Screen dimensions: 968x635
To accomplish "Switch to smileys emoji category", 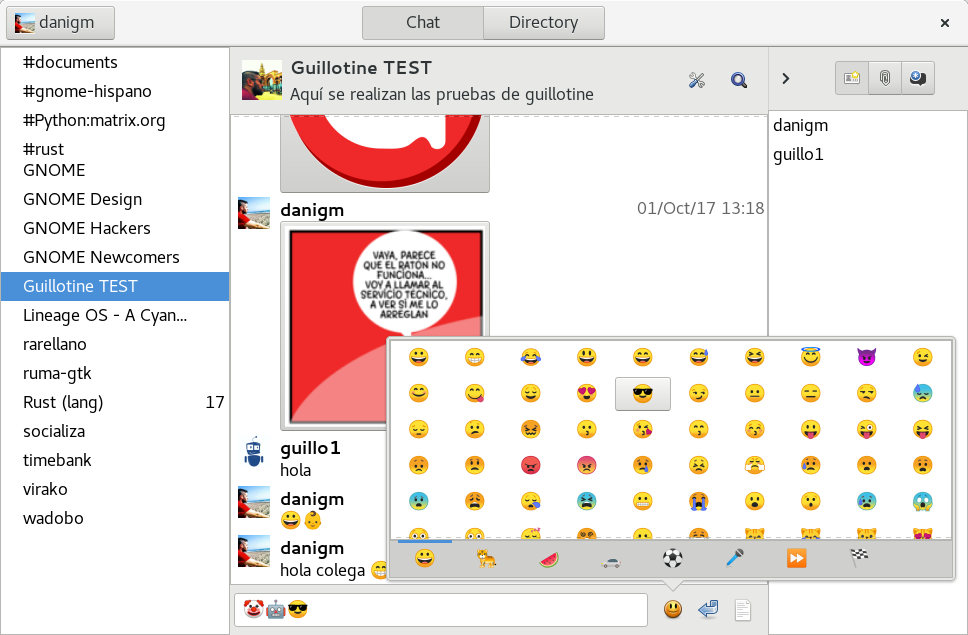I will [425, 558].
